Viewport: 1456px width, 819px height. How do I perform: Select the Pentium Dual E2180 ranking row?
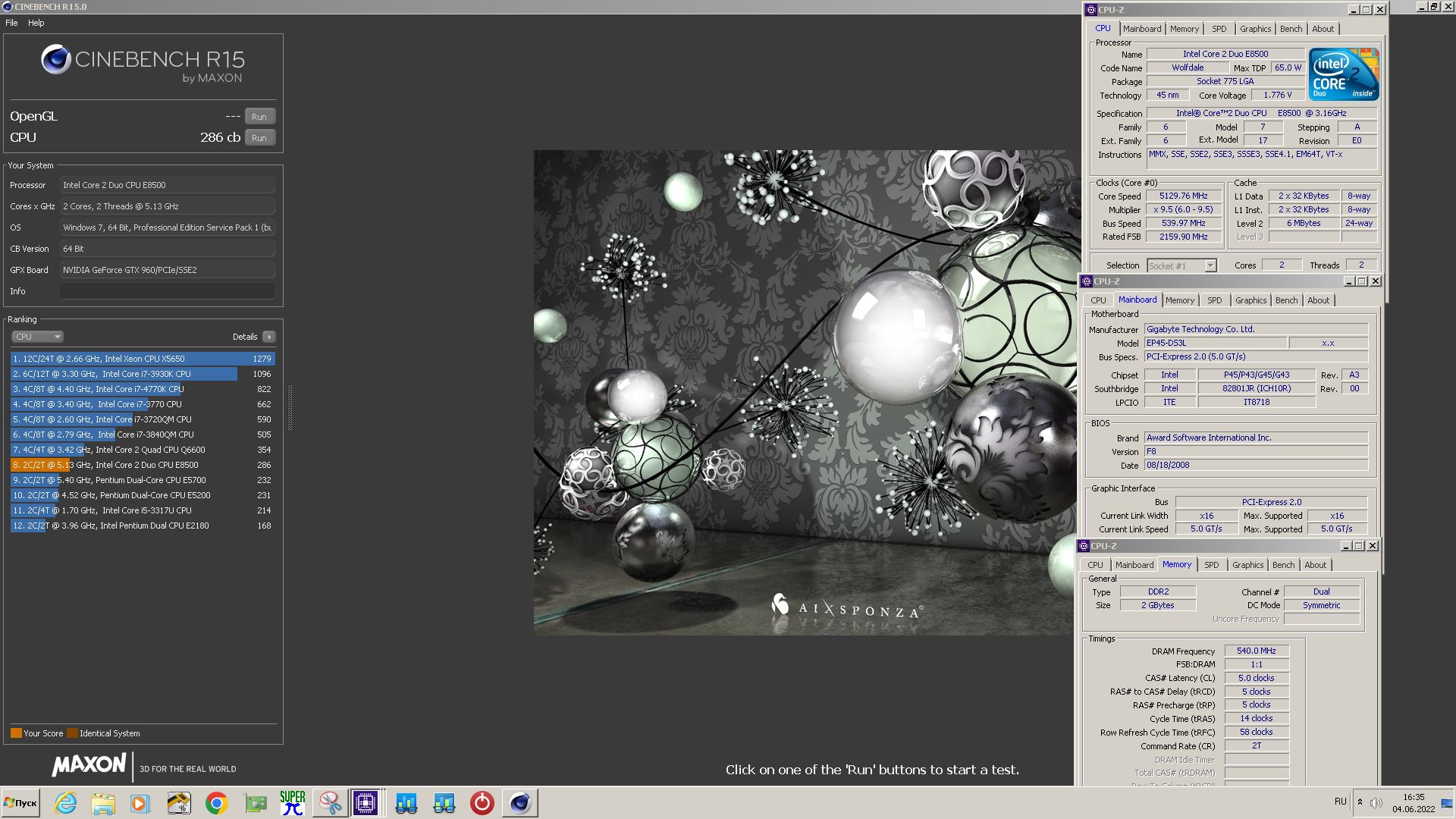click(x=143, y=526)
